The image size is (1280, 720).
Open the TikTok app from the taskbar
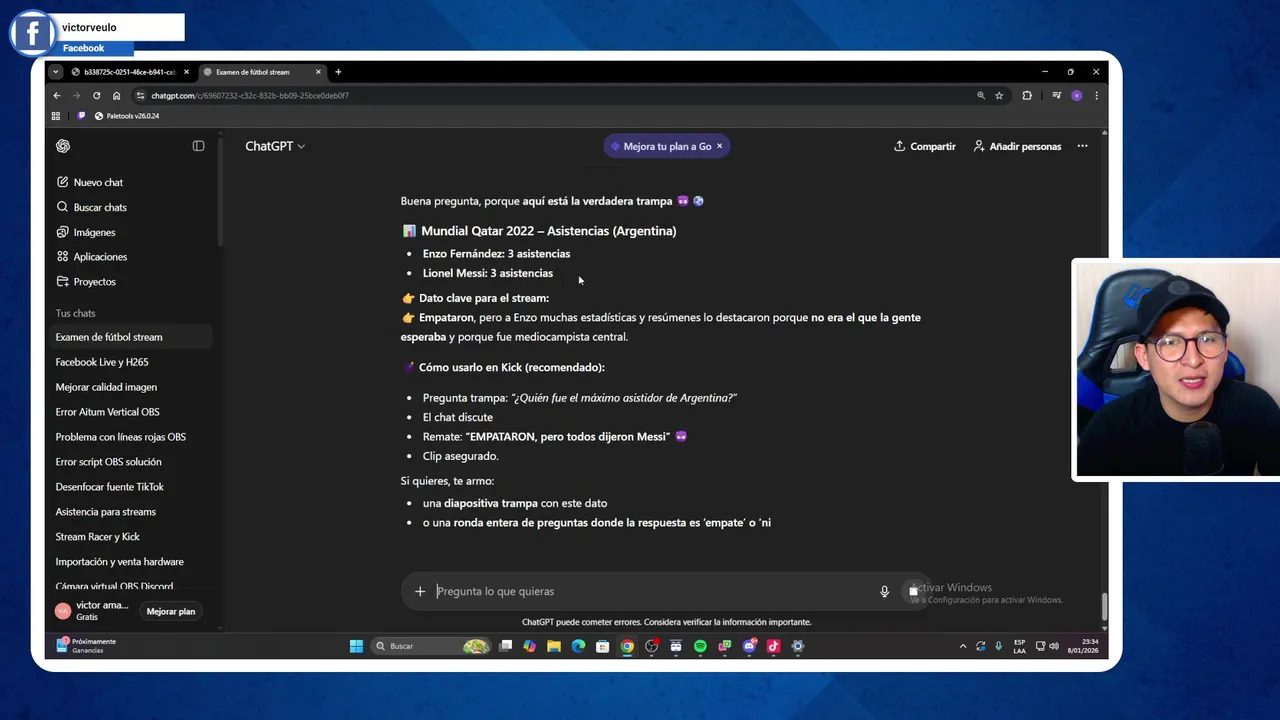tap(773, 646)
